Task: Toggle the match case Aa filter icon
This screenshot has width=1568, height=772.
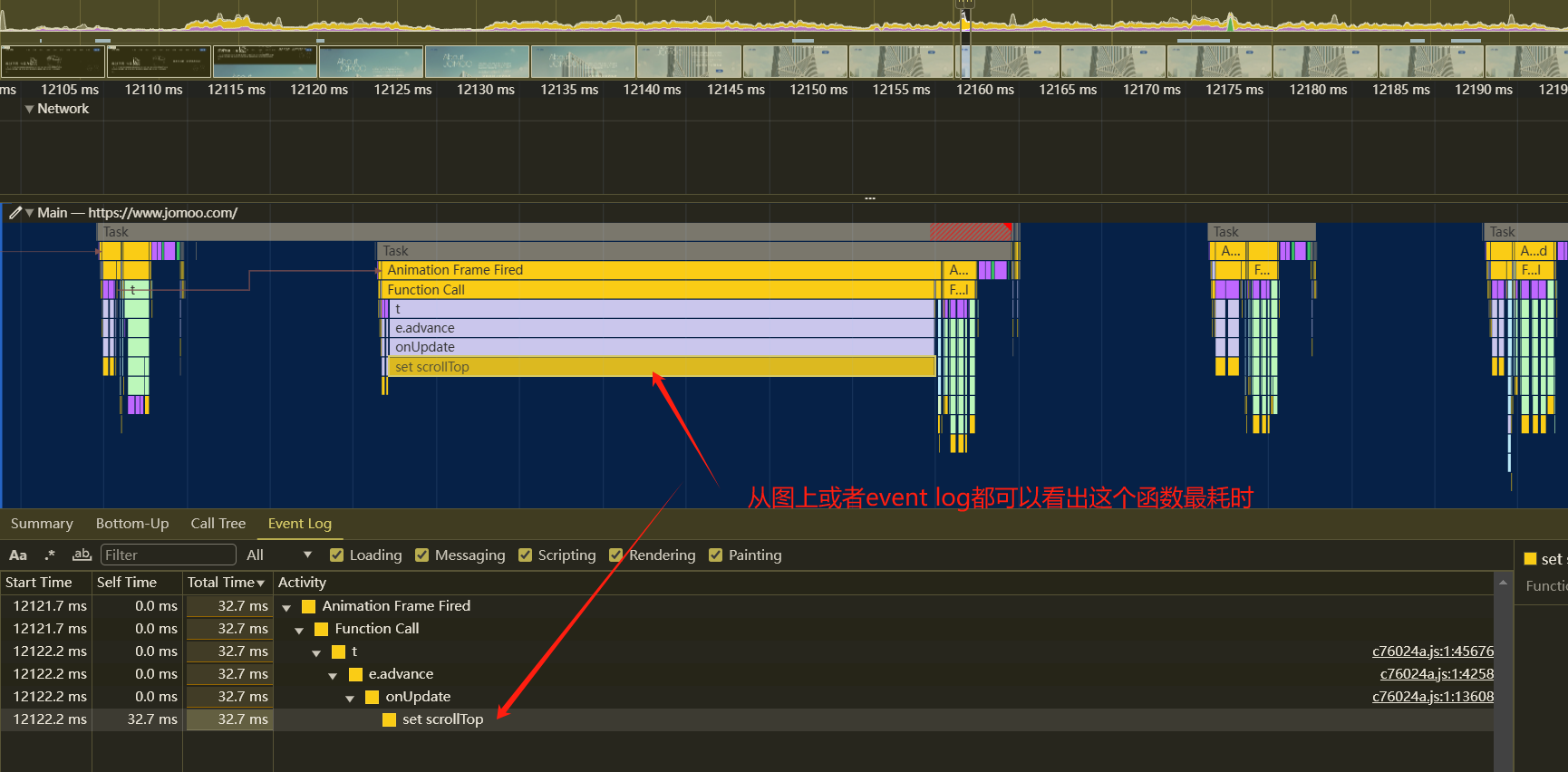Action: coord(18,555)
